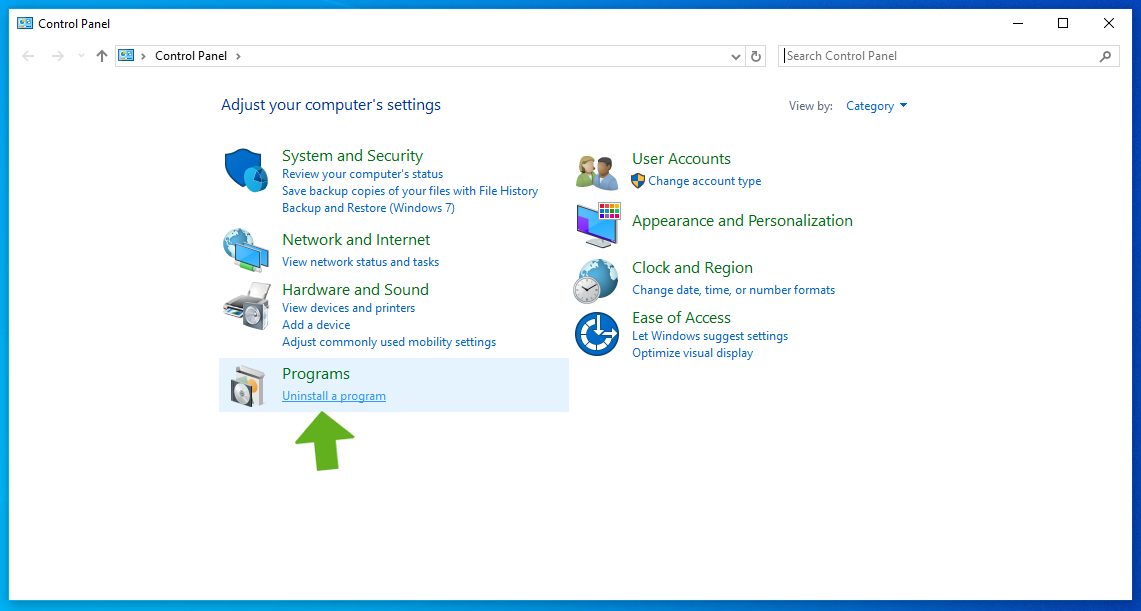Open the Programs category icon
This screenshot has width=1141, height=611.
tap(244, 385)
